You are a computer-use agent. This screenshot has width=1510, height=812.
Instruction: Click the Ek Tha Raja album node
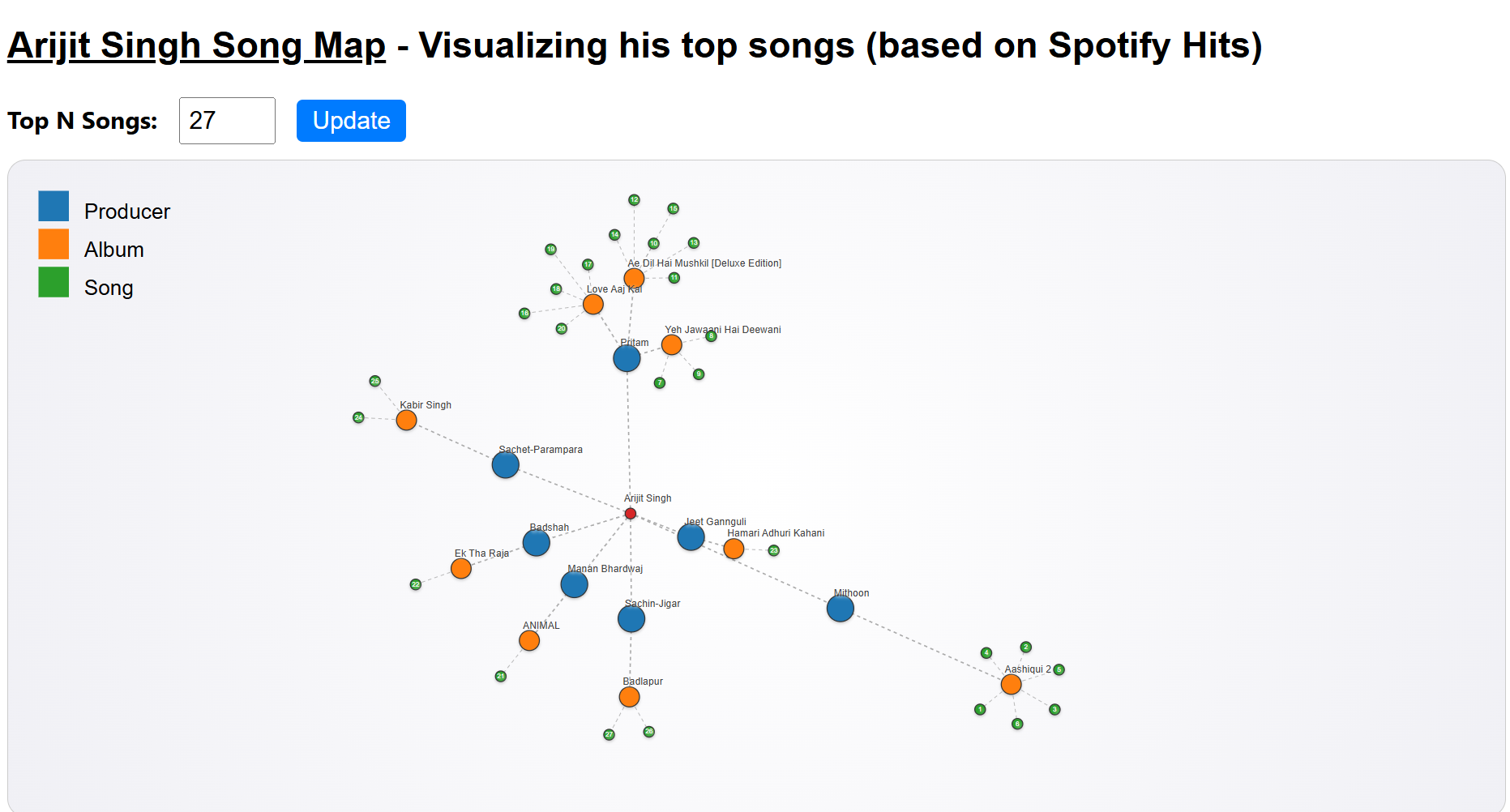(x=461, y=569)
